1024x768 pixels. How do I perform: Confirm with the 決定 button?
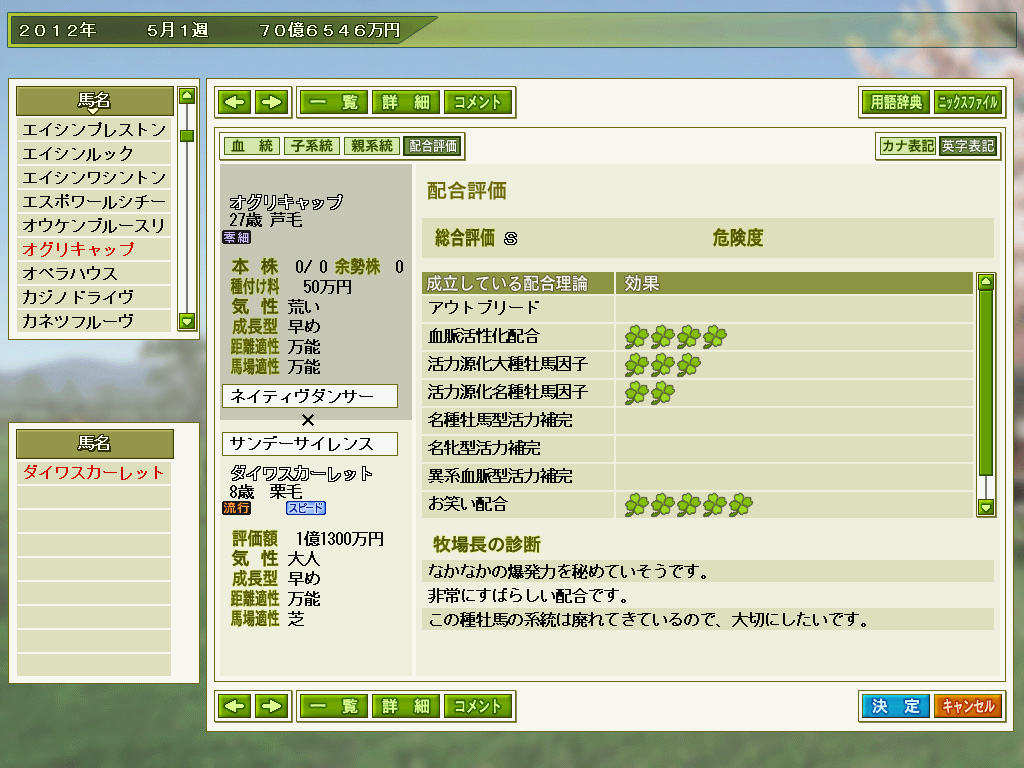coord(896,706)
